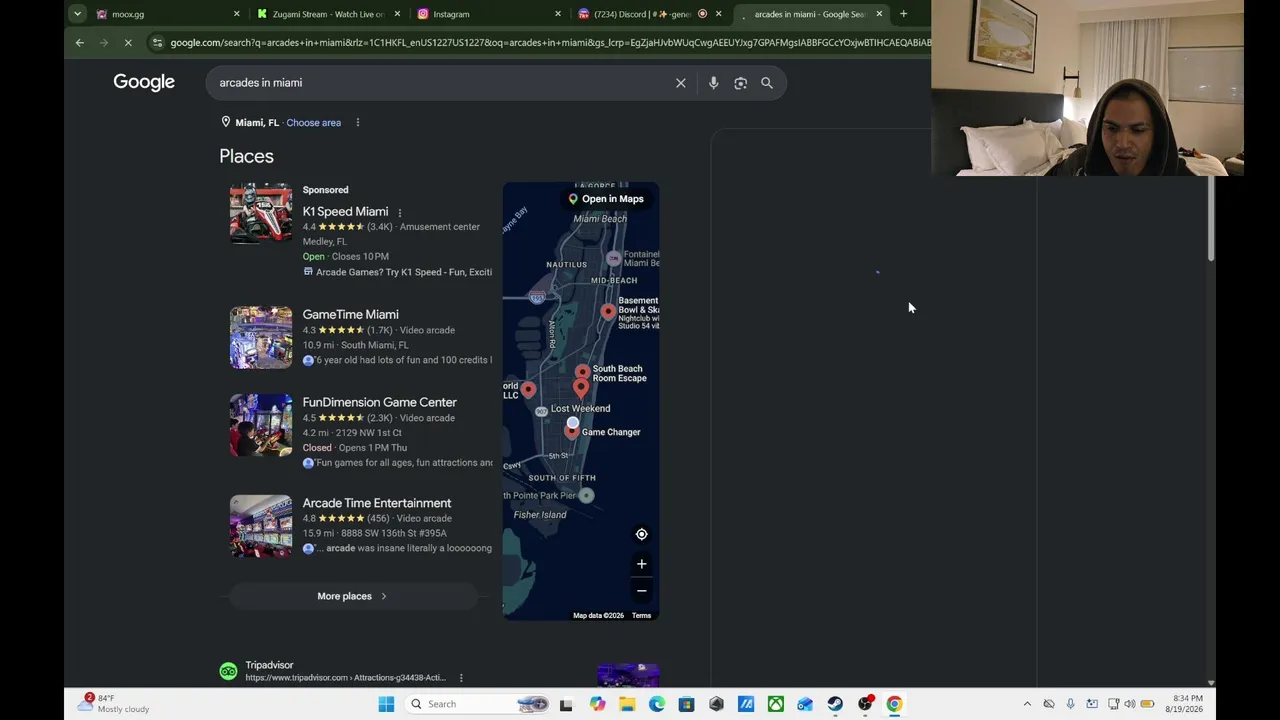Switch to the Discord tab
This screenshot has width=1280, height=720.
tap(648, 14)
